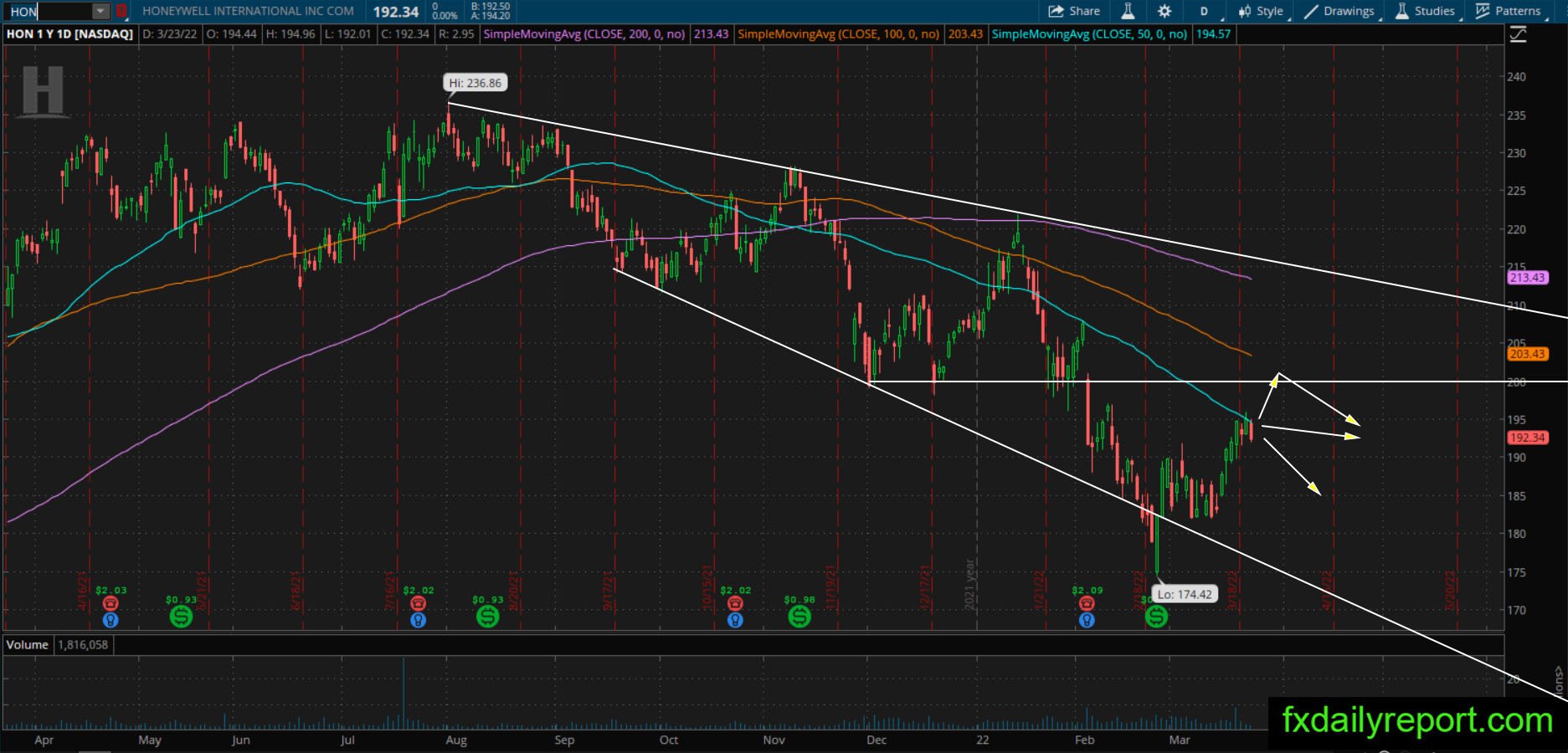This screenshot has height=753, width=1568.
Task: Click the C: 192.34 close readout
Action: 404,34
